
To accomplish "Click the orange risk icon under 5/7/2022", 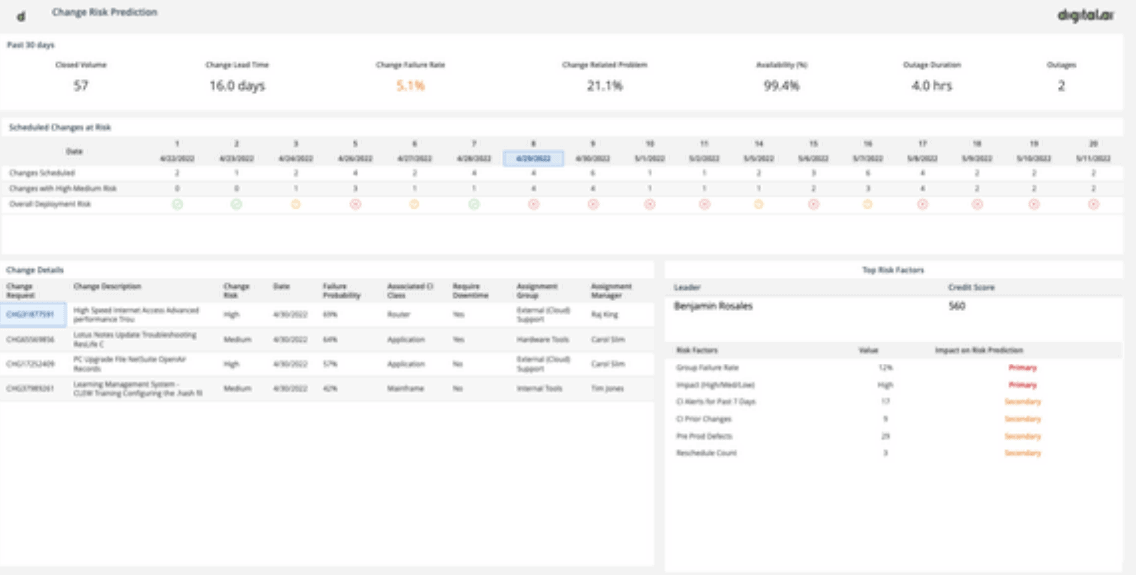I will [867, 204].
